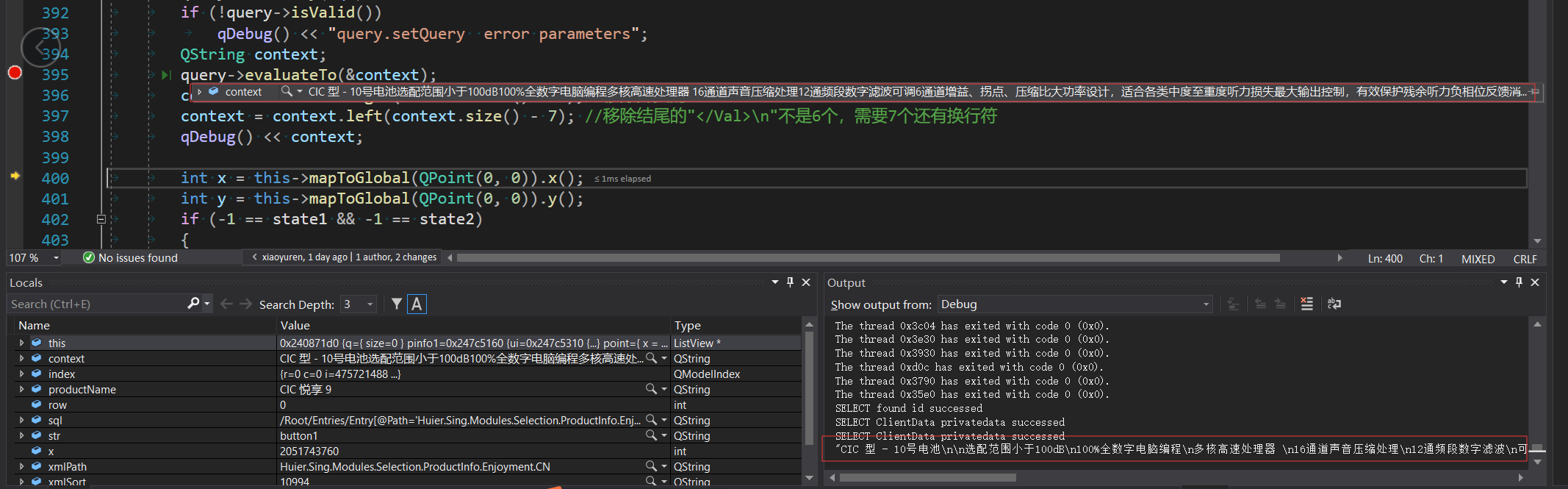Expand the 'context' variable row in Locals
This screenshot has height=489, width=1568.
pyautogui.click(x=21, y=358)
